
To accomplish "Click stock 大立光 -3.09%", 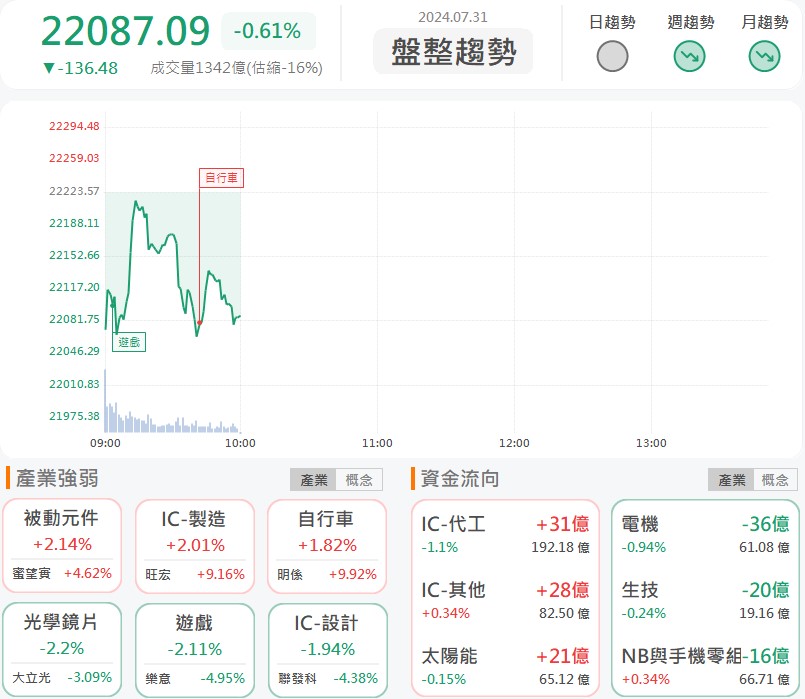I will [x=62, y=677].
